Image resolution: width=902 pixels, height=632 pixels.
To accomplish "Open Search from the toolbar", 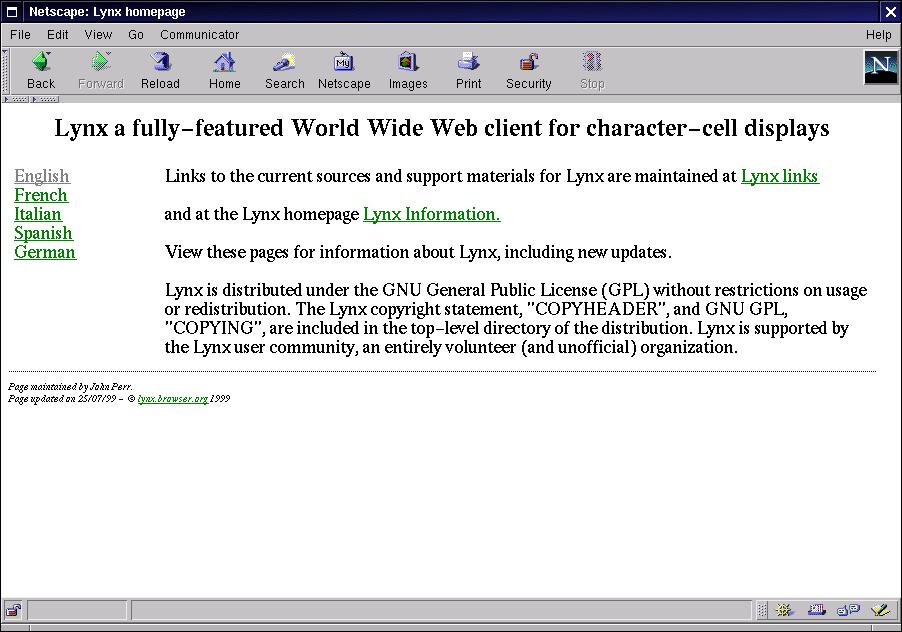I will pyautogui.click(x=284, y=71).
